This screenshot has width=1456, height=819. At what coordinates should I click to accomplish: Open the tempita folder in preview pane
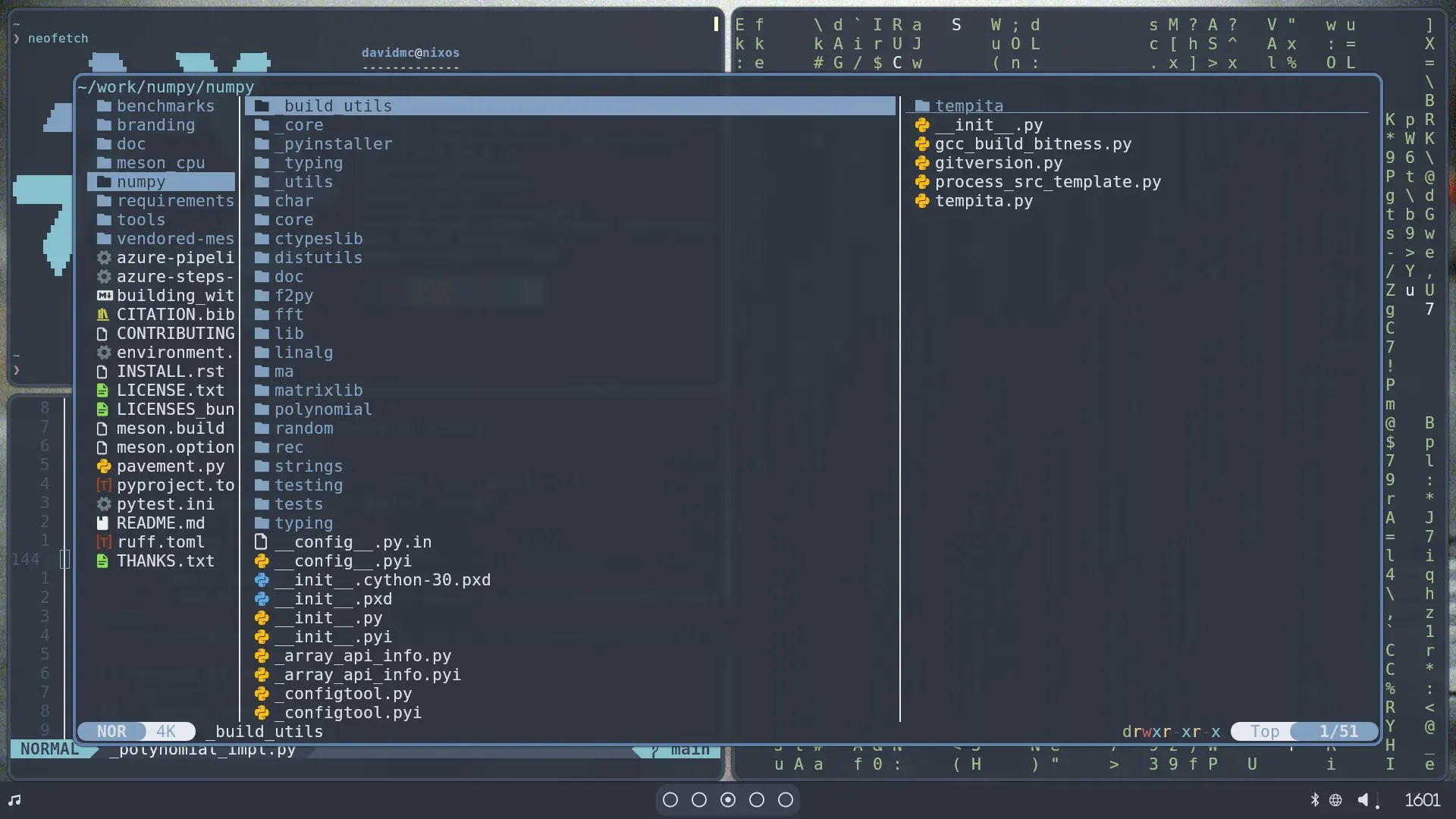pyautogui.click(x=968, y=106)
